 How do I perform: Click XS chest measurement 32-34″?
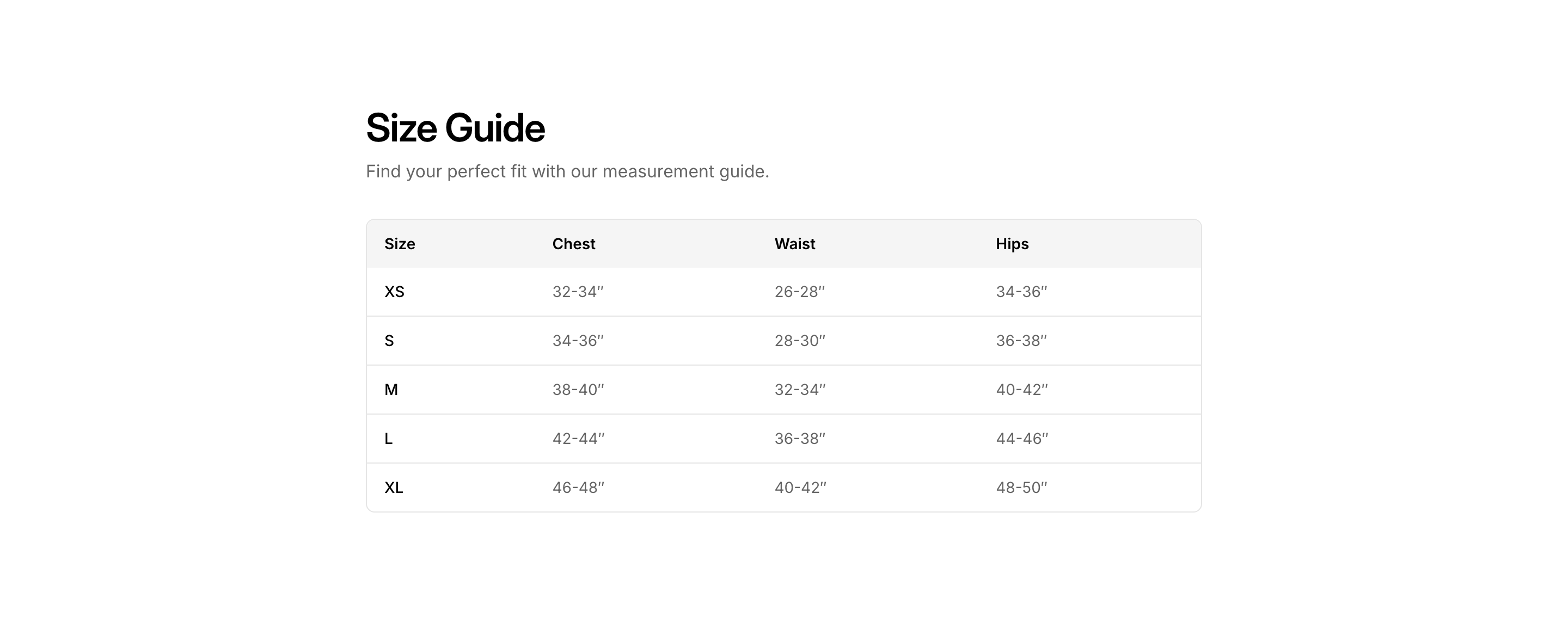(578, 292)
